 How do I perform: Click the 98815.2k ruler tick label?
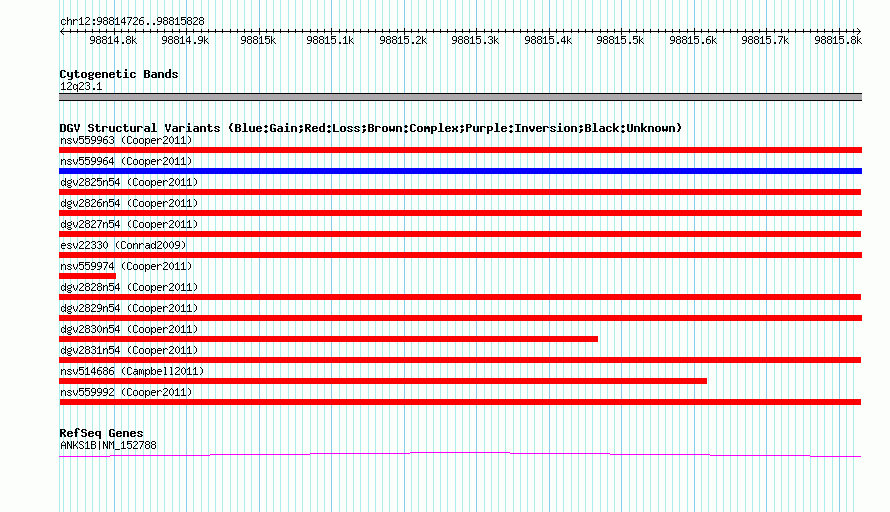(403, 40)
